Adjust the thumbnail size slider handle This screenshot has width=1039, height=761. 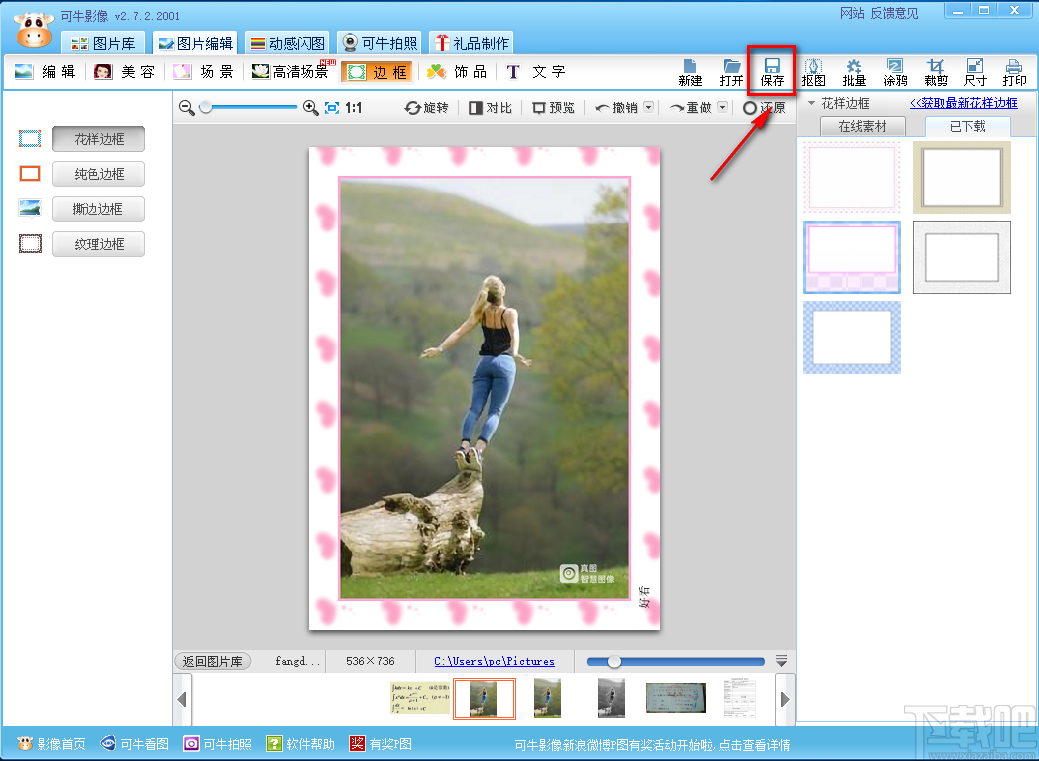(x=614, y=662)
